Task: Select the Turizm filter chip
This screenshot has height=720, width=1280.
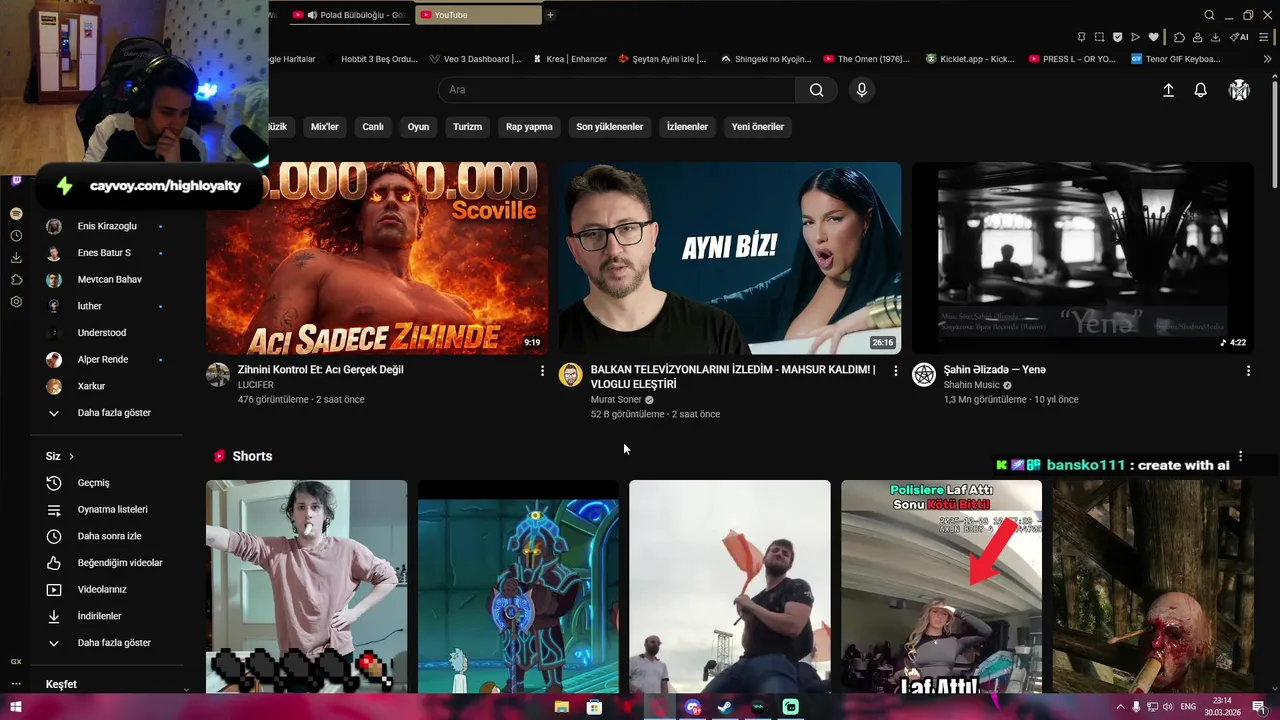Action: coord(467,127)
